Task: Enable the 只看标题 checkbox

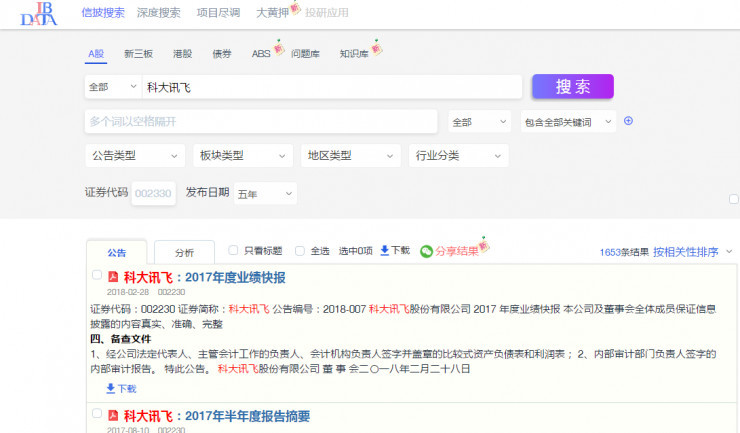Action: point(233,250)
